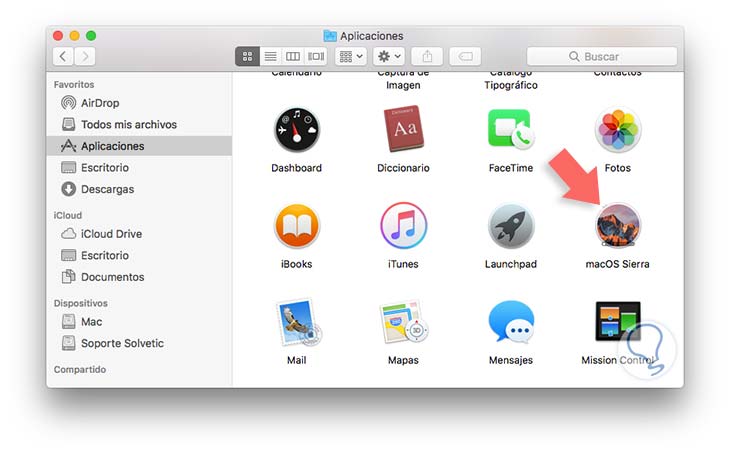Minimize the Finder window

click(74, 36)
